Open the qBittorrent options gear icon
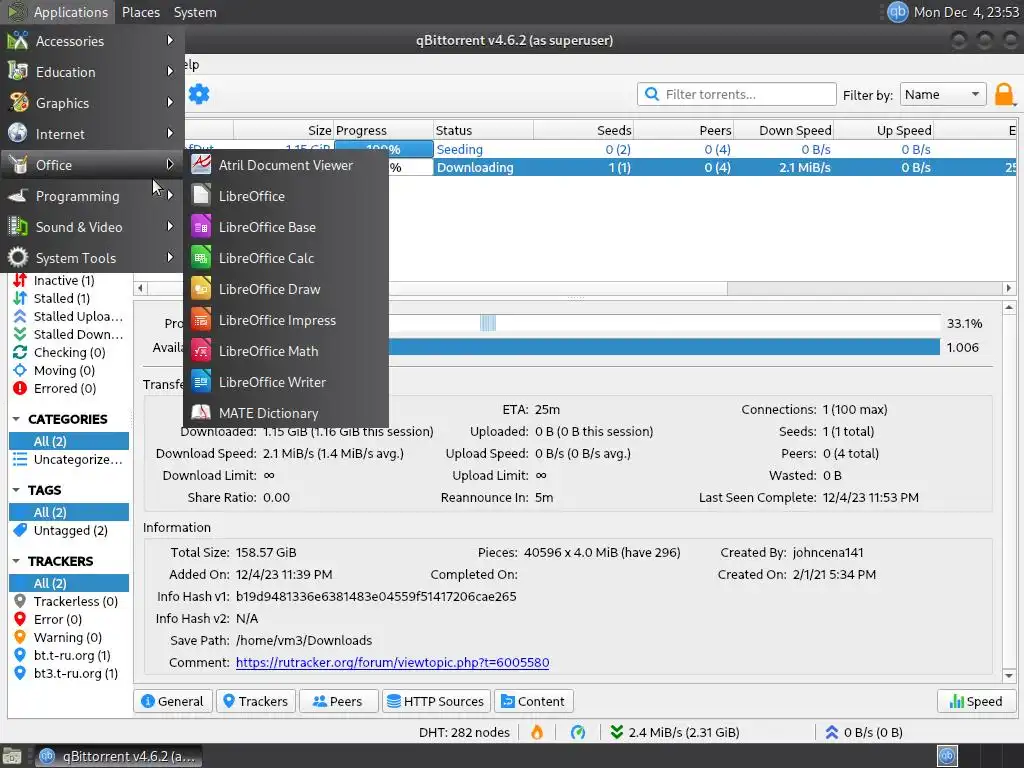This screenshot has width=1024, height=768. click(x=199, y=94)
